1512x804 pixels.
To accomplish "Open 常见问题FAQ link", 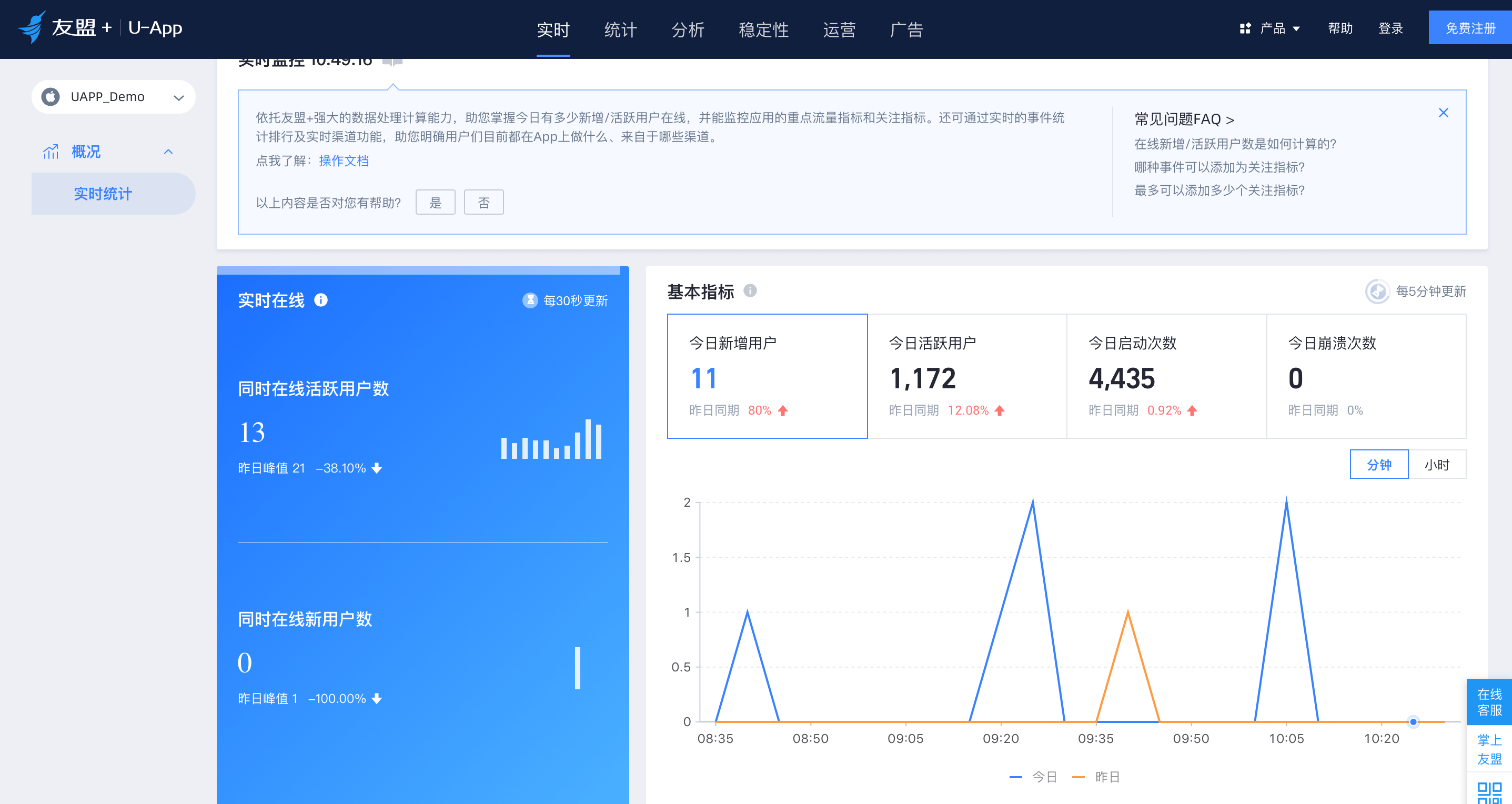I will click(x=1184, y=119).
